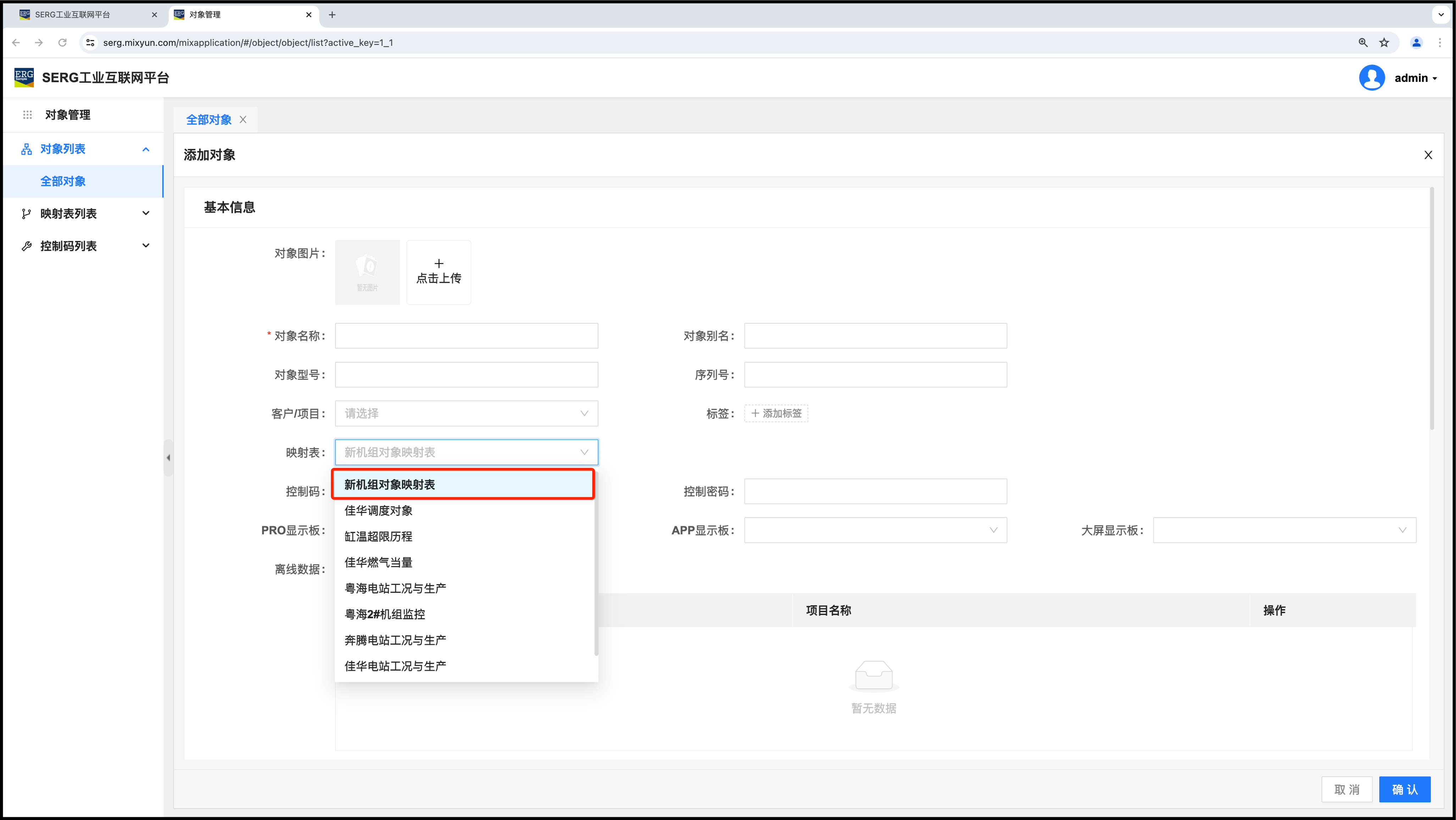This screenshot has height=820, width=1456.
Task: Collapse the sidebar with the arrow handle
Action: (x=168, y=458)
